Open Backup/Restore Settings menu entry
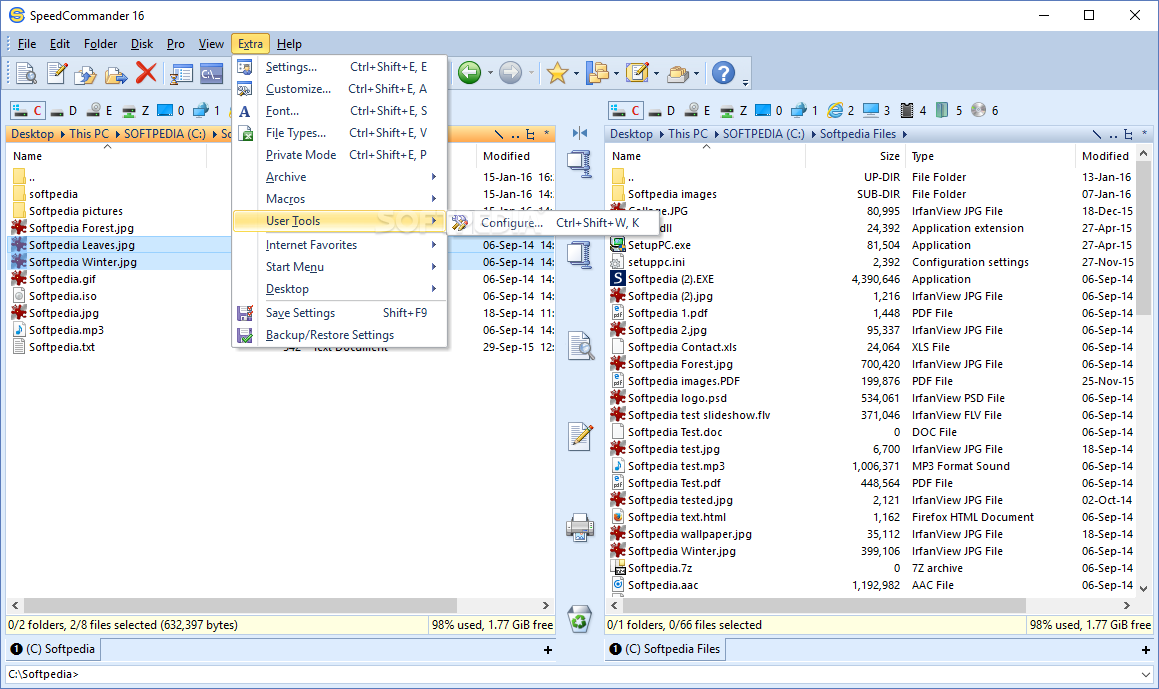 340,335
